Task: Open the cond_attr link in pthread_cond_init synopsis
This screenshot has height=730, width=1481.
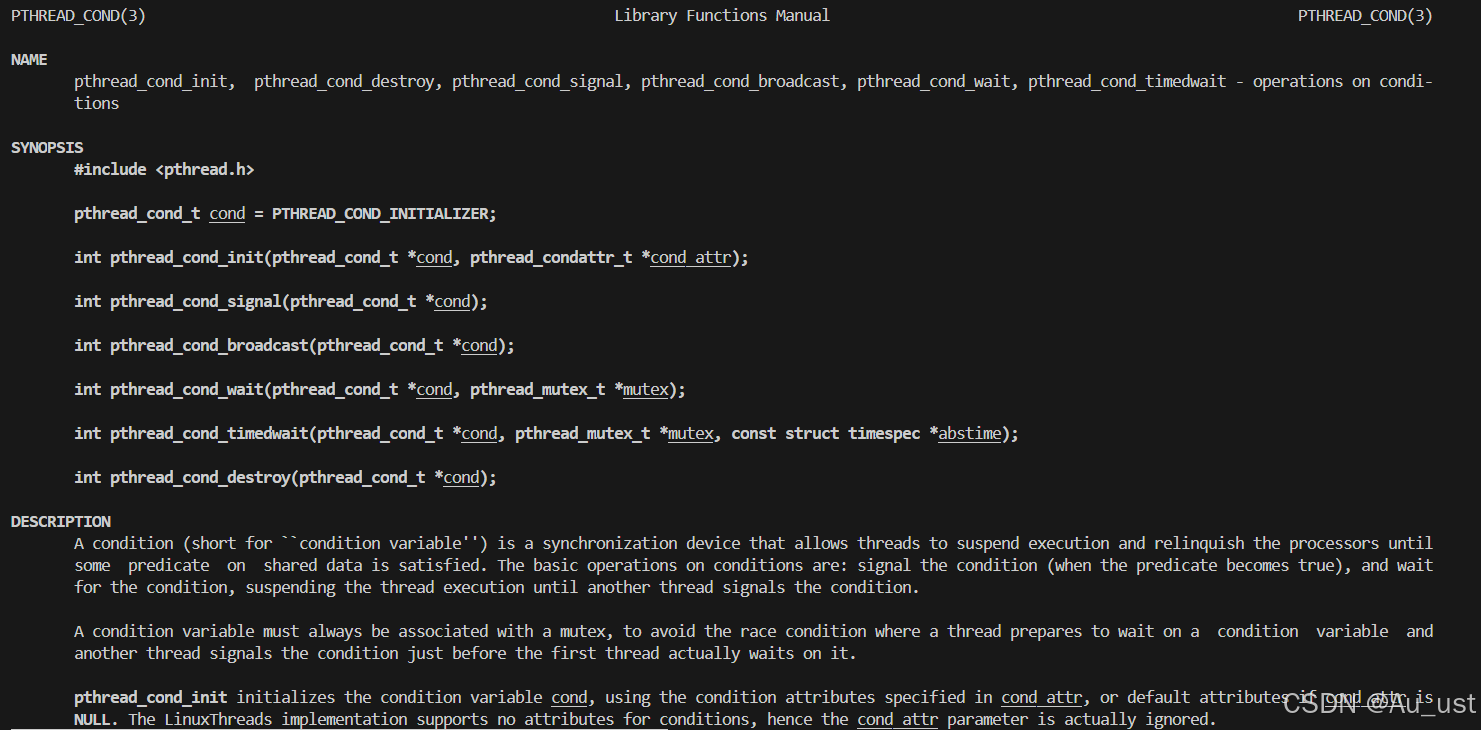Action: click(690, 257)
